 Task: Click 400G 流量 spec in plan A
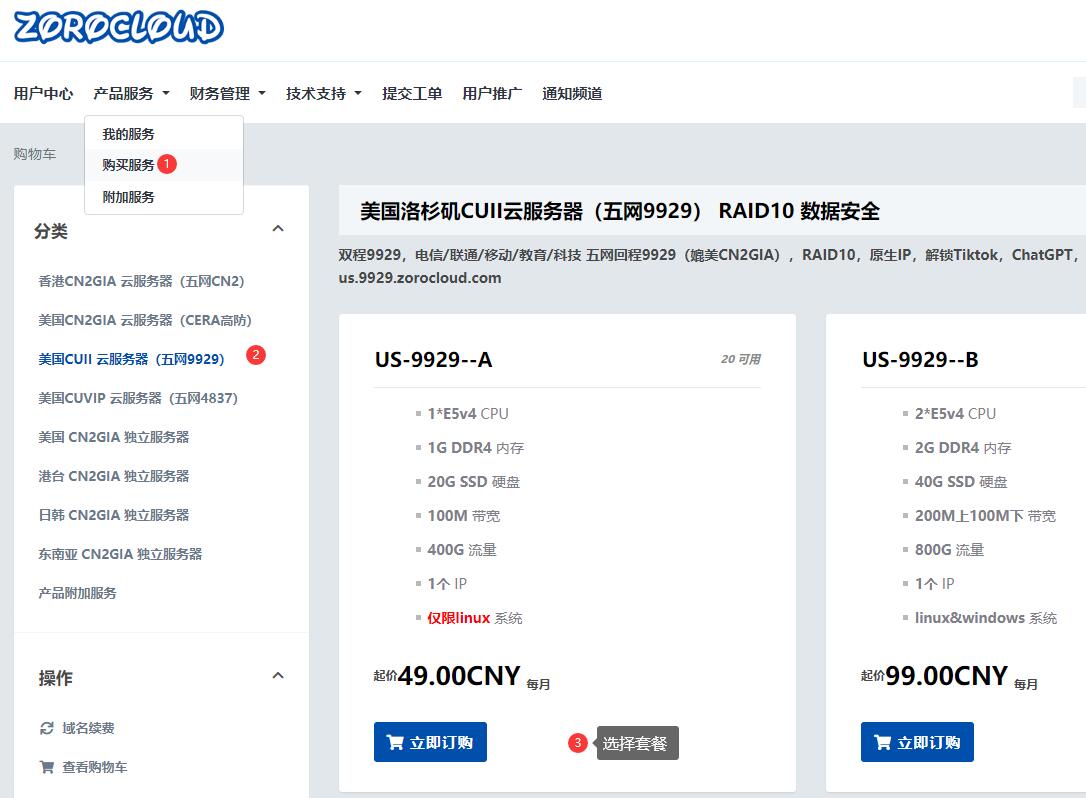tap(462, 550)
